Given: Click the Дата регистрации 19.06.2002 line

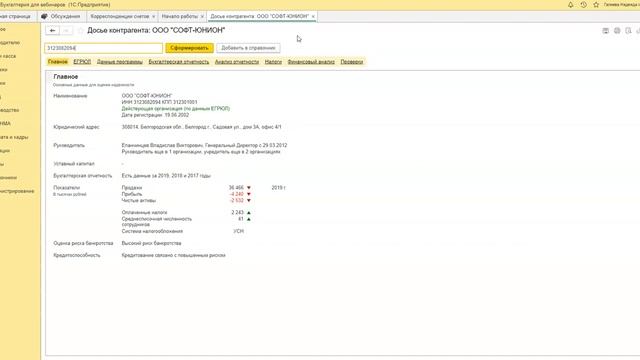Looking at the screenshot, I should (x=155, y=115).
